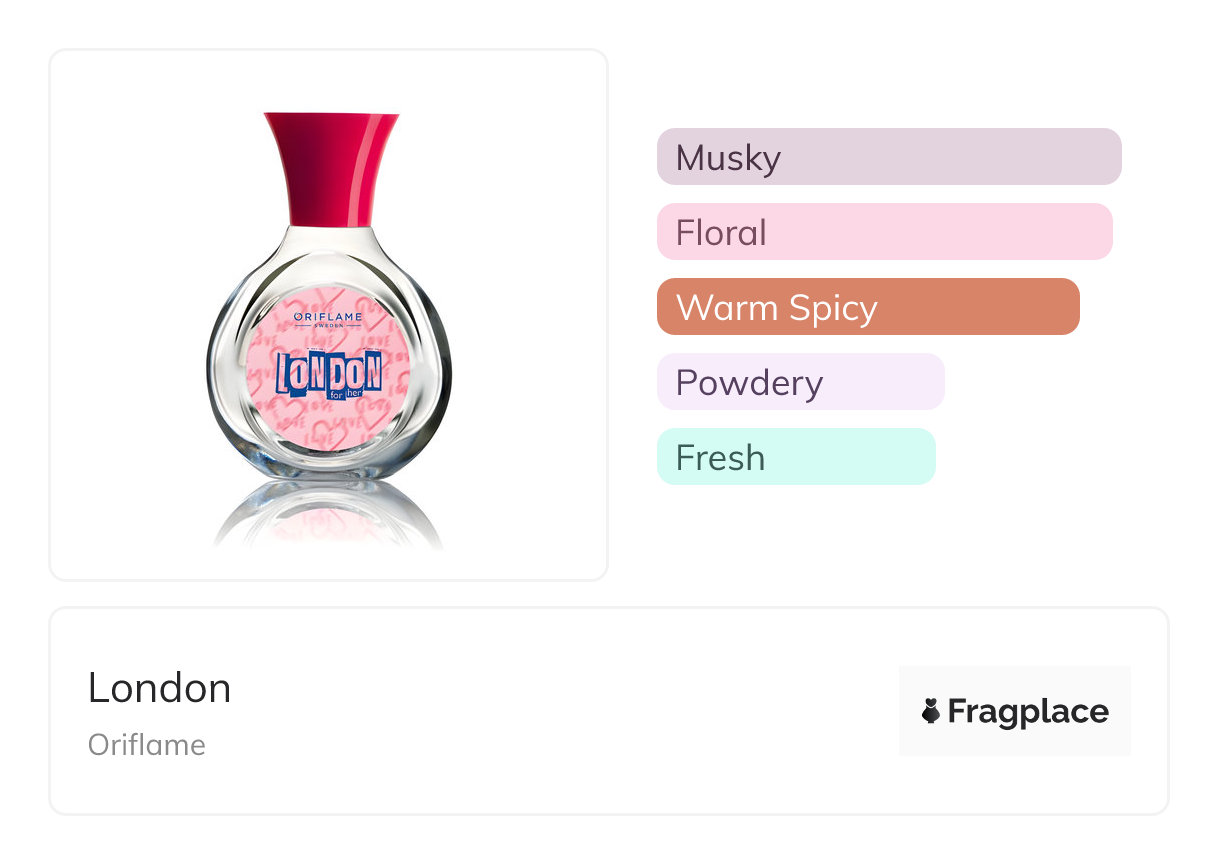1218x864 pixels.
Task: Click the Fragplace wordmark text
Action: [1027, 711]
